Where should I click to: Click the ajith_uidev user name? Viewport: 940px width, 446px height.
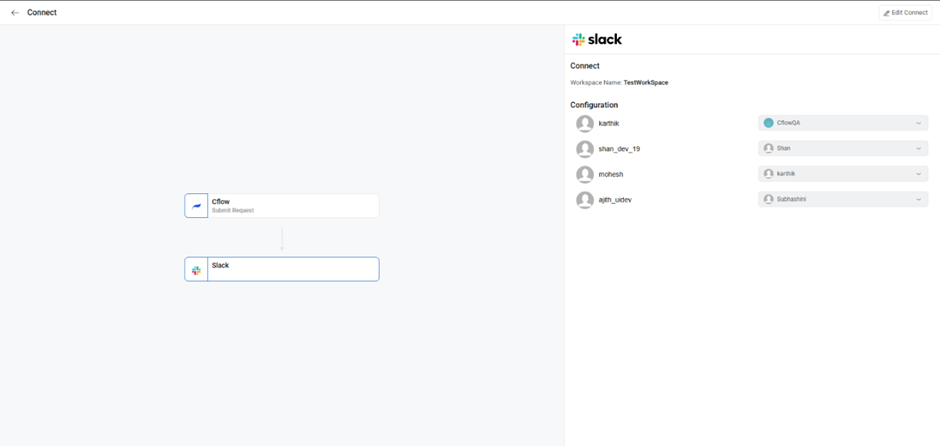point(615,200)
